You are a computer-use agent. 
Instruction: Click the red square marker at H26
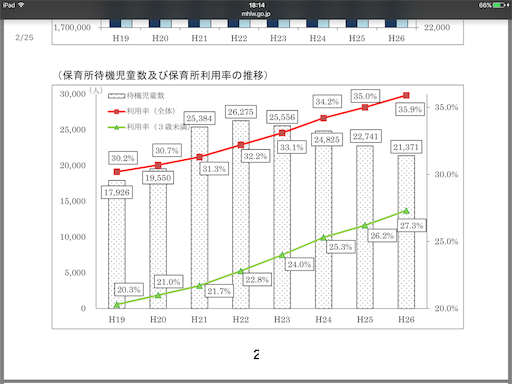coord(406,95)
